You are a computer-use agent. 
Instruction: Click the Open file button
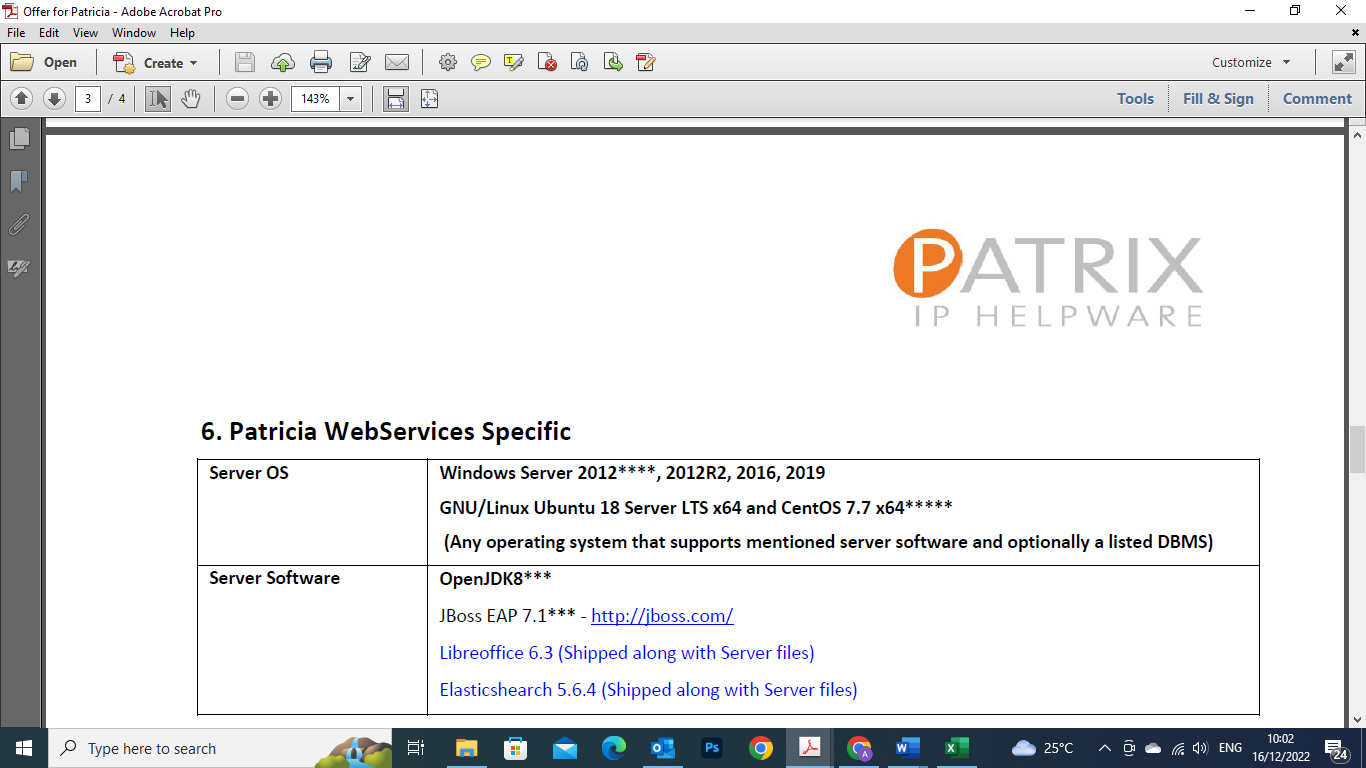[x=44, y=62]
